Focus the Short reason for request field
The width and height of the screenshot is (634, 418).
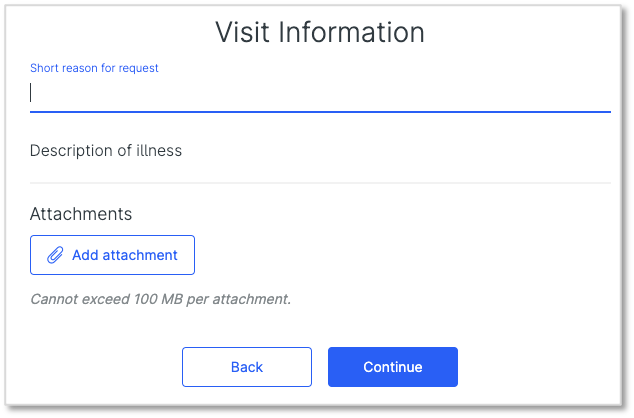pyautogui.click(x=320, y=93)
